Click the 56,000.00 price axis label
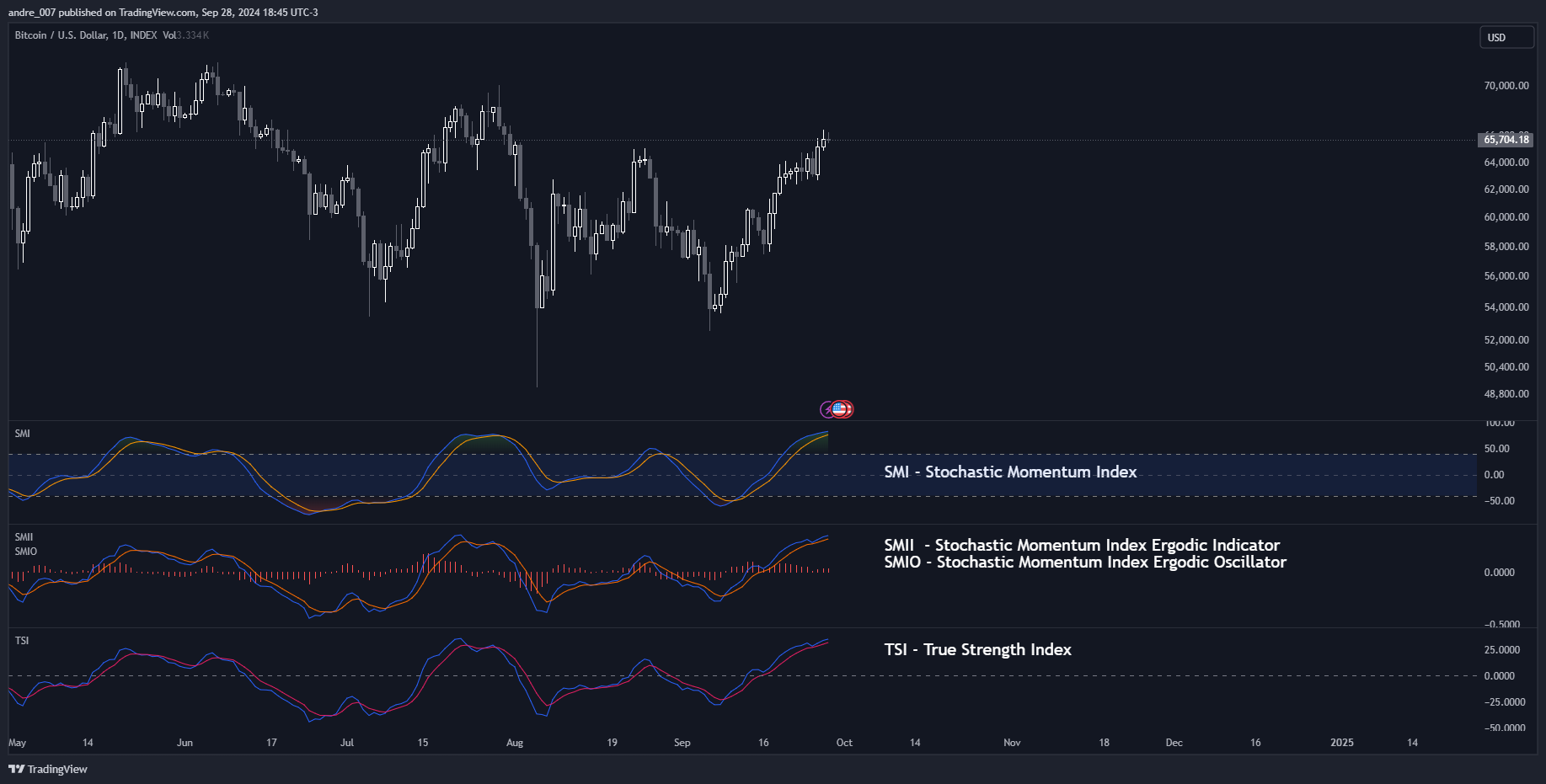The height and width of the screenshot is (784, 1546). (x=1506, y=276)
